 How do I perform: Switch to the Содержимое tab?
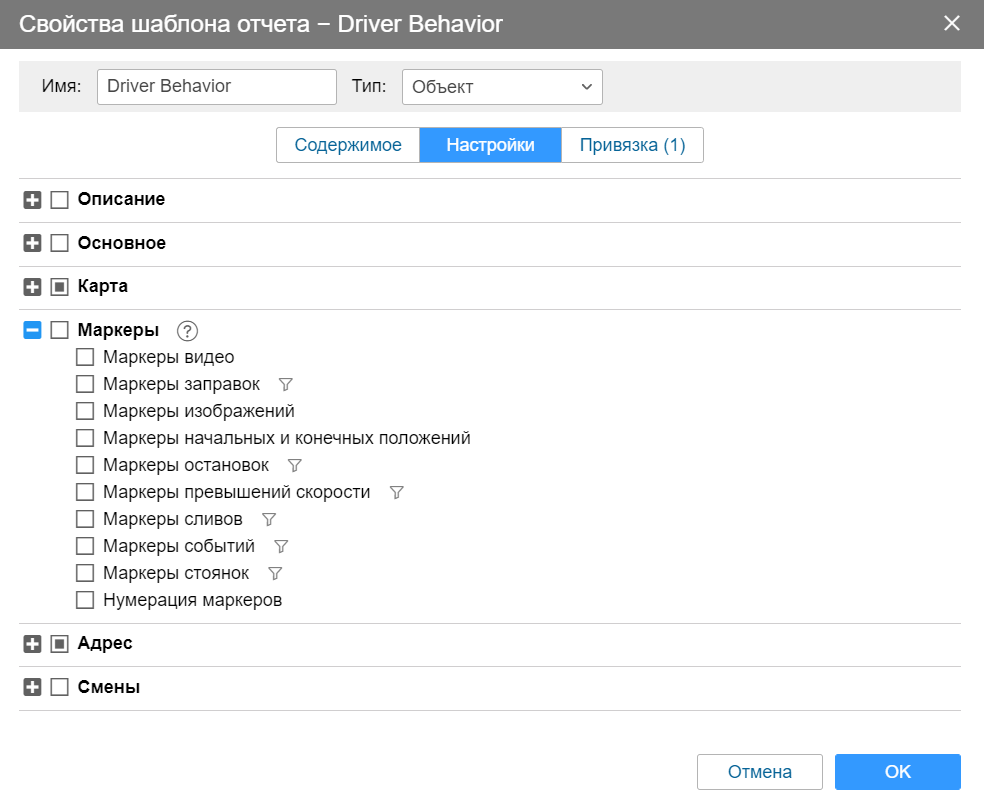348,145
